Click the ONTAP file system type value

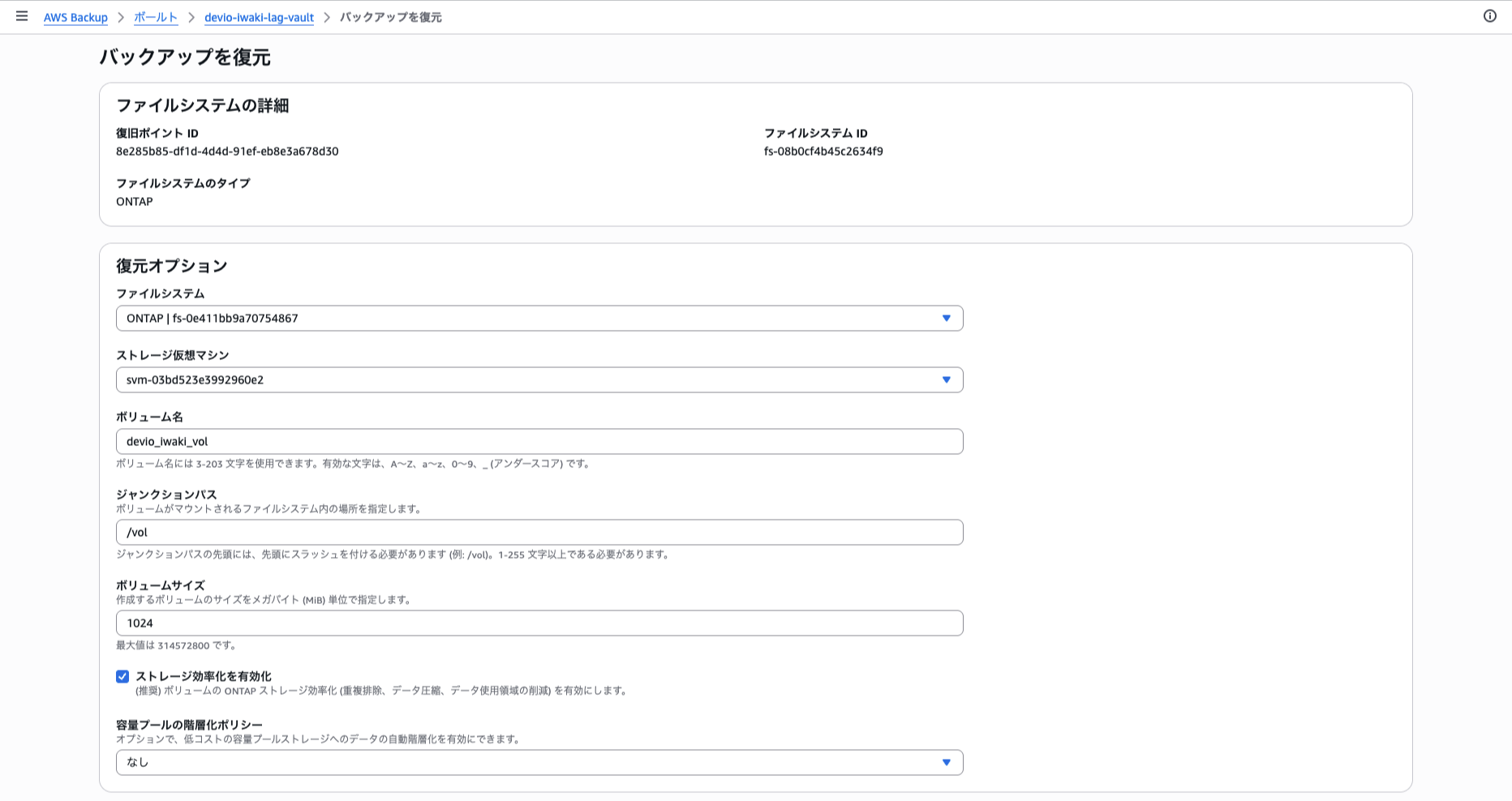135,202
